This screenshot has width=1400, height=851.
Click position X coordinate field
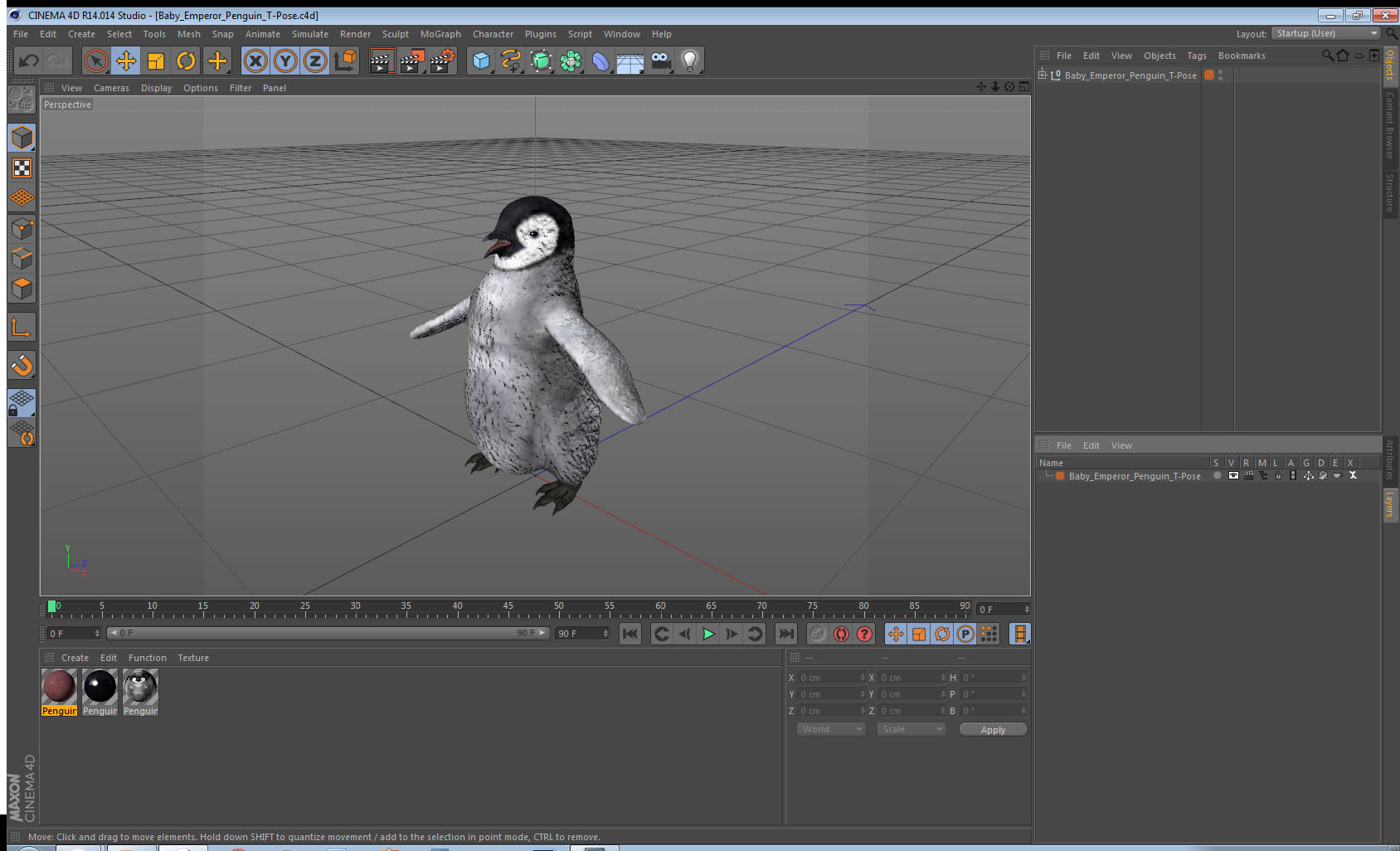831,678
